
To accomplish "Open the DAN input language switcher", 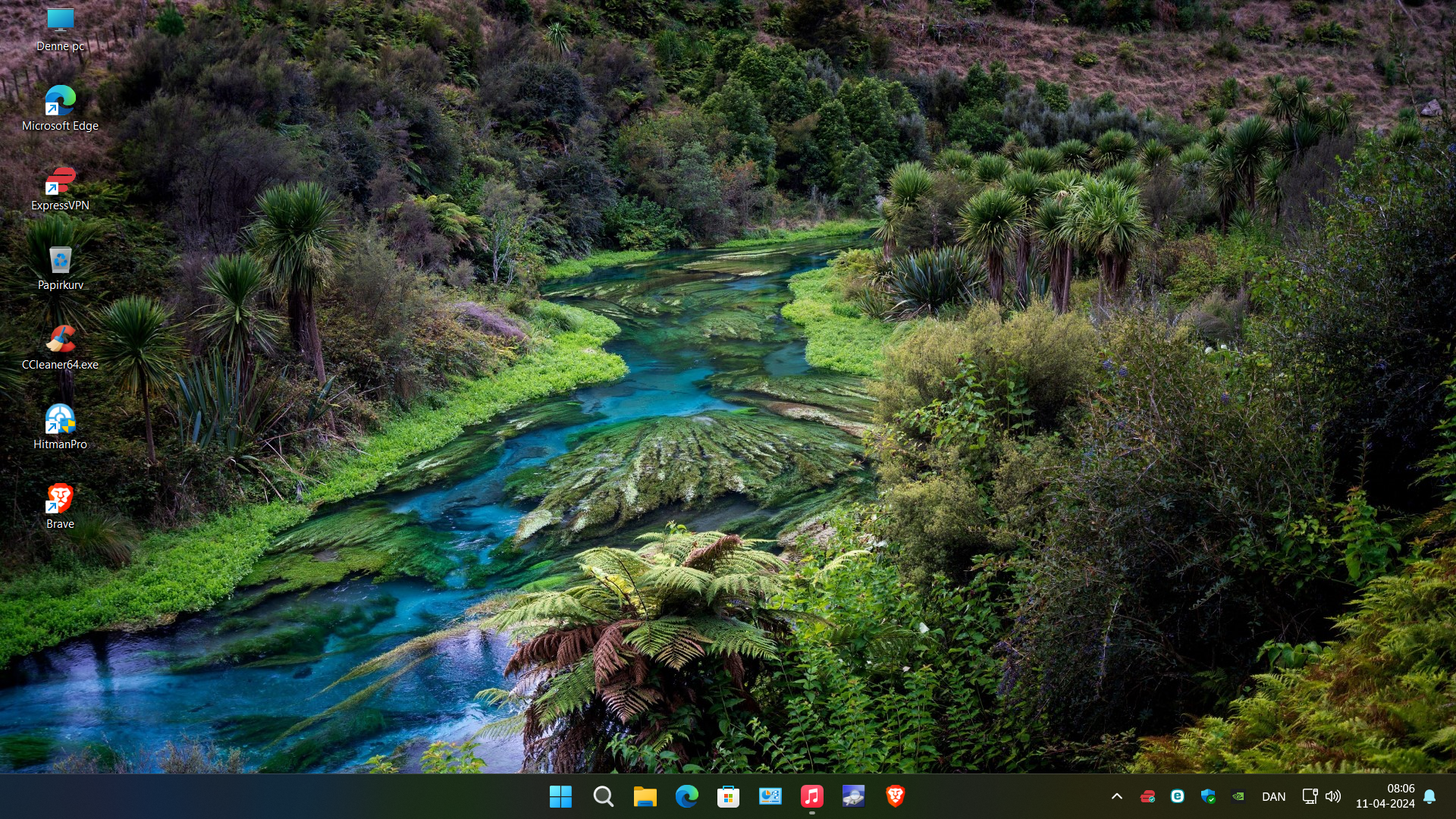I will (x=1273, y=796).
